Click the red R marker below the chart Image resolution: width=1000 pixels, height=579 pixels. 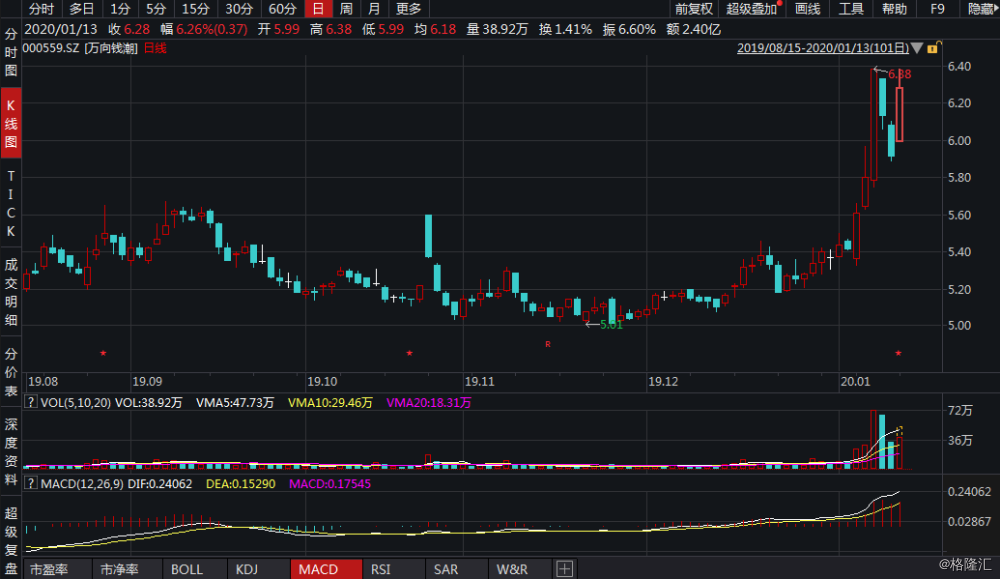548,344
